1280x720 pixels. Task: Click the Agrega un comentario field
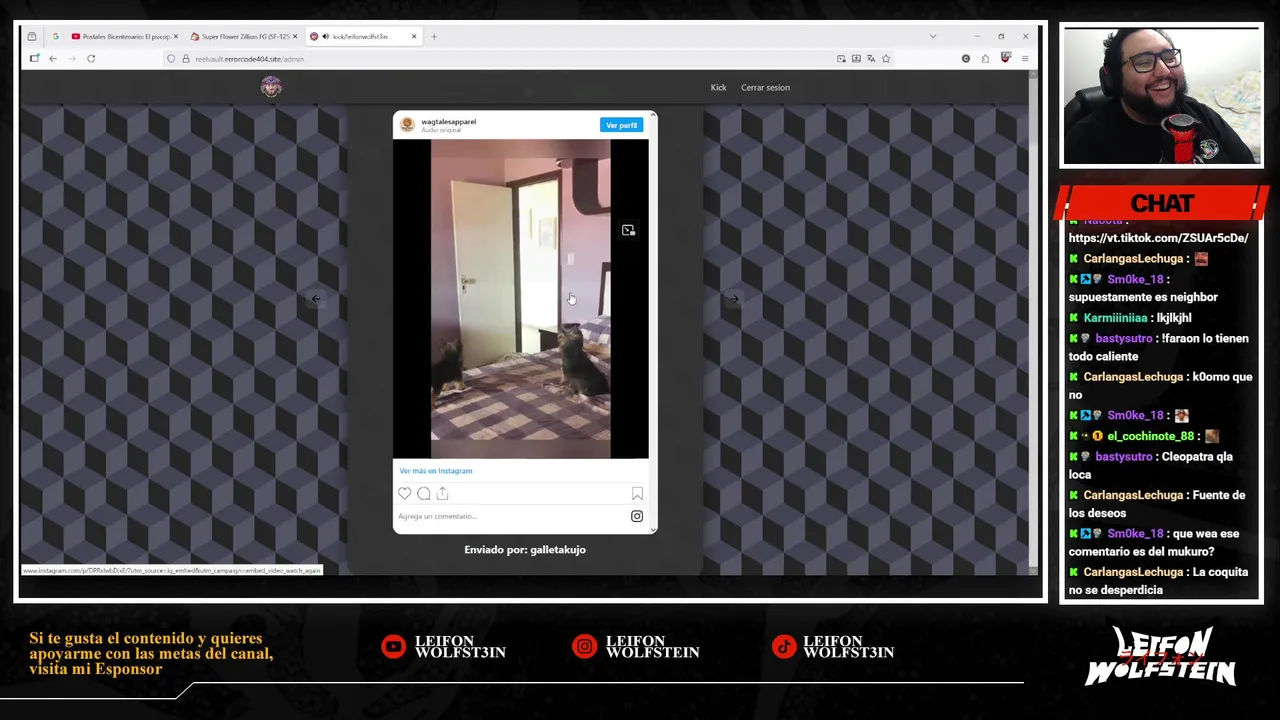coord(510,516)
